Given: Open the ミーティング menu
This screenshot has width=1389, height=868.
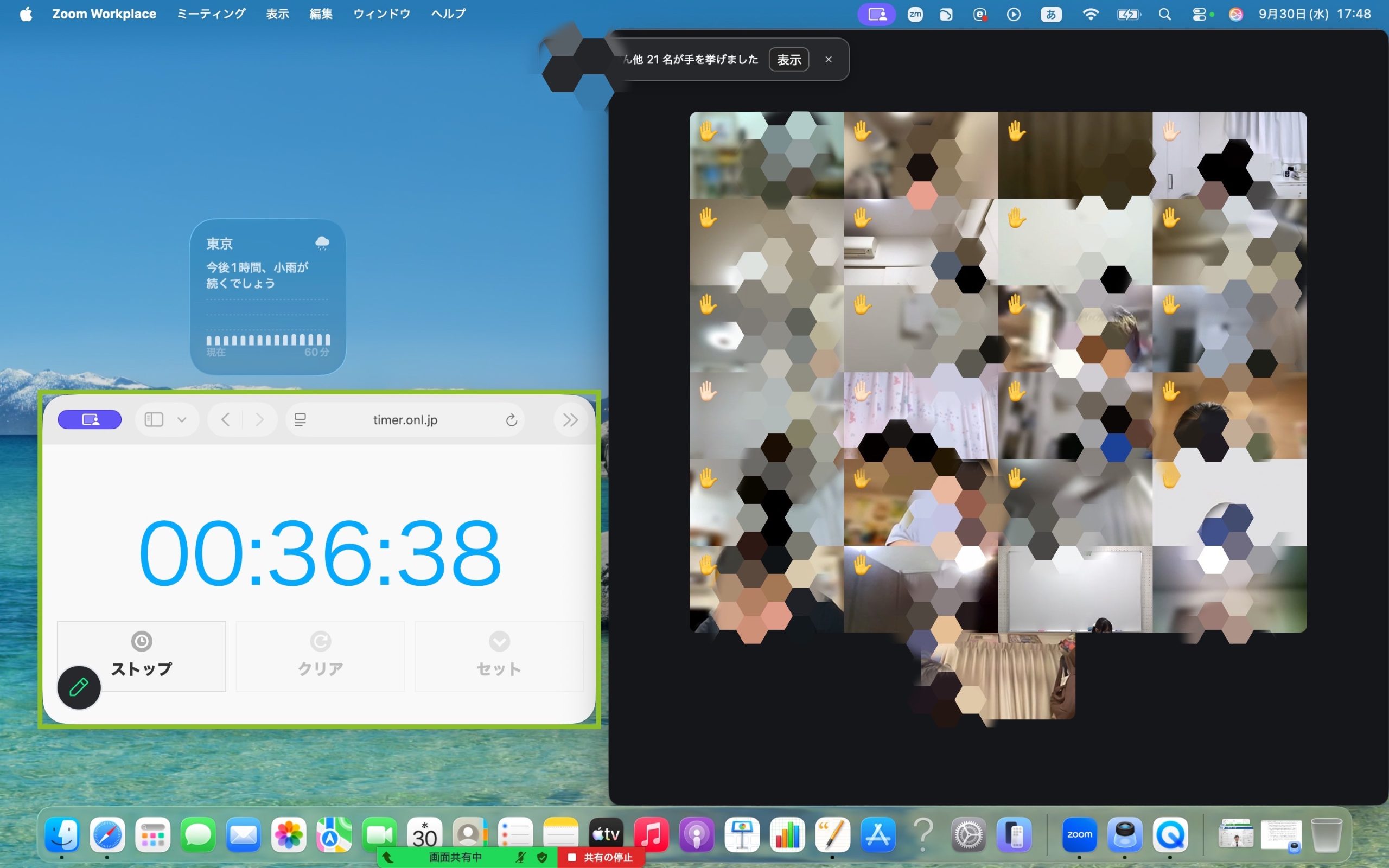Looking at the screenshot, I should [211, 14].
